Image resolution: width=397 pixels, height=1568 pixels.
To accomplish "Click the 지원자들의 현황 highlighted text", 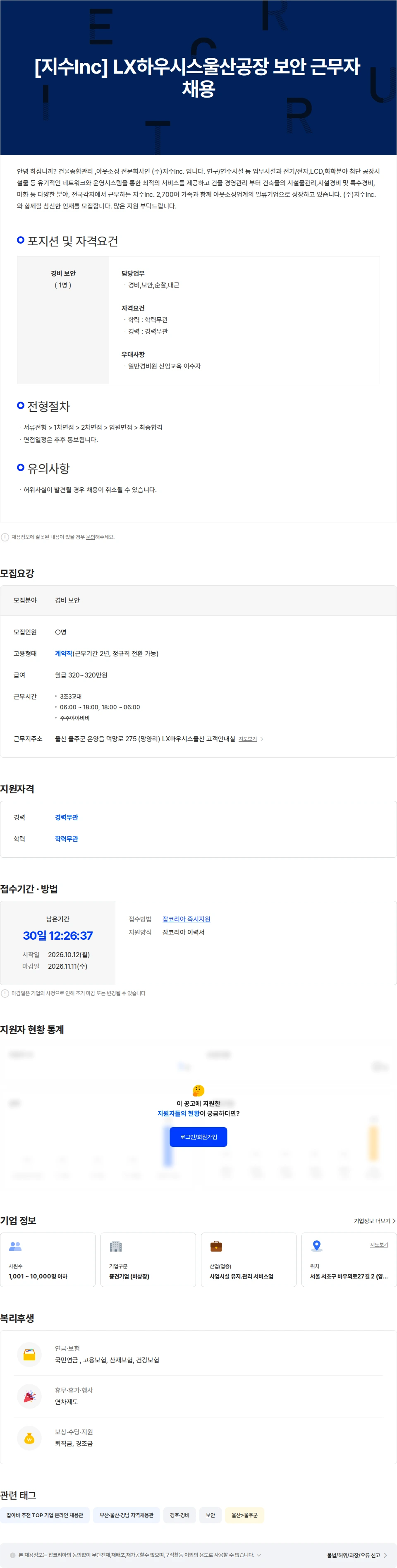I will pos(178,1113).
